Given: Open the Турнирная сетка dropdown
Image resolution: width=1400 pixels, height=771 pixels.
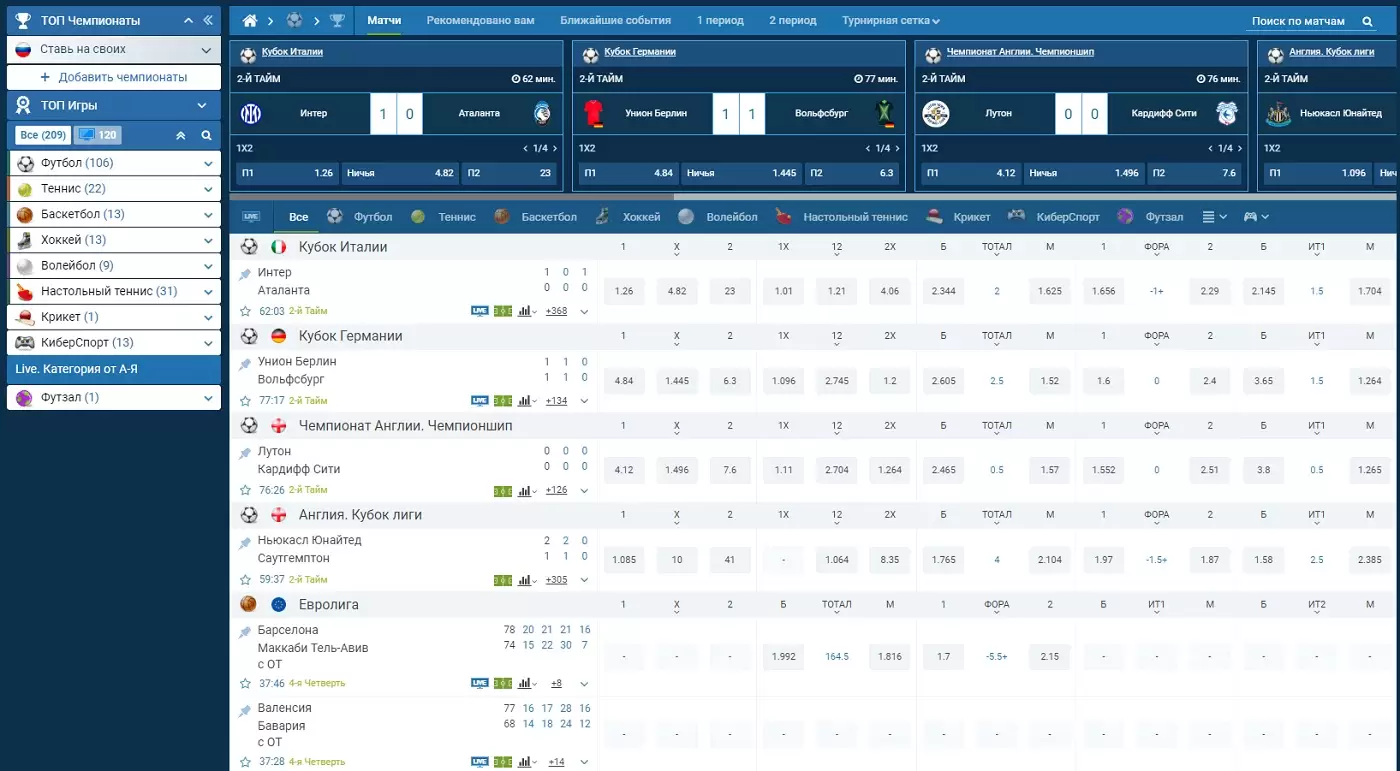Looking at the screenshot, I should [890, 21].
